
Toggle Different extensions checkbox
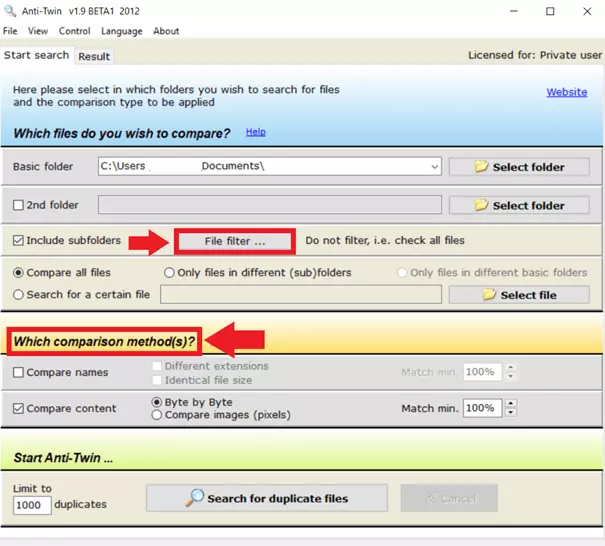[157, 366]
